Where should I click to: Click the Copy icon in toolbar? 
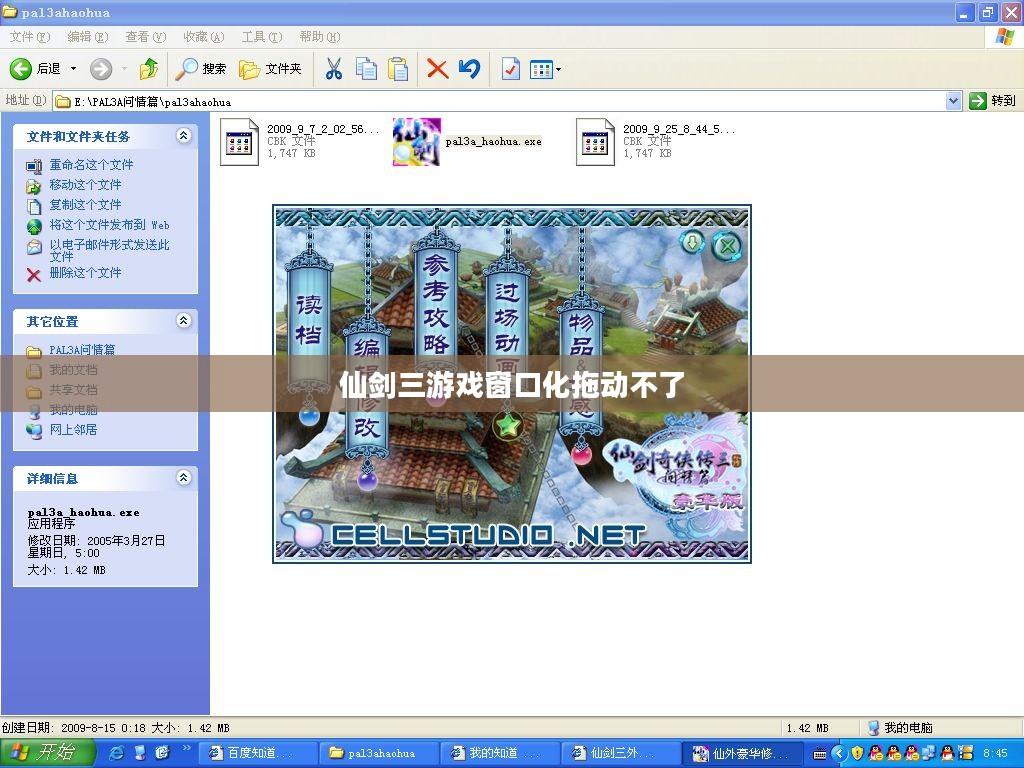point(366,69)
